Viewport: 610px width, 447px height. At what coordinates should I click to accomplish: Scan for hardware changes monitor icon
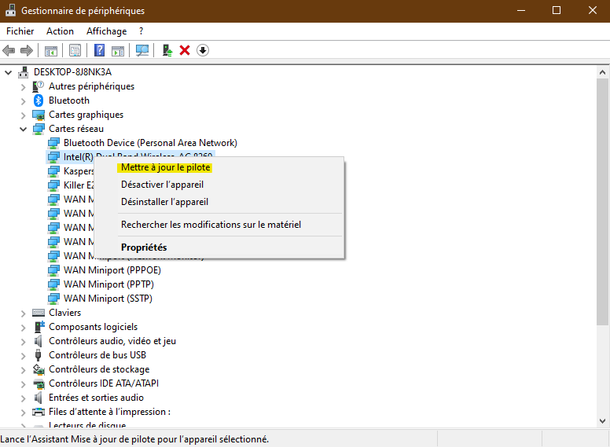(x=142, y=51)
